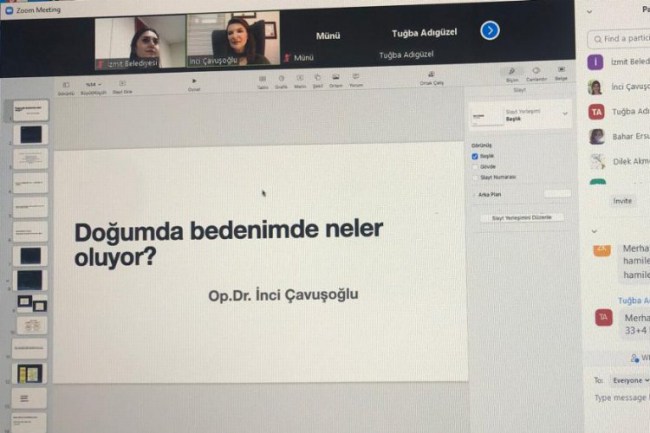This screenshot has width=650, height=433.
Task: Click the Slayt Yerleşimini Düzenle button
Action: click(x=522, y=217)
